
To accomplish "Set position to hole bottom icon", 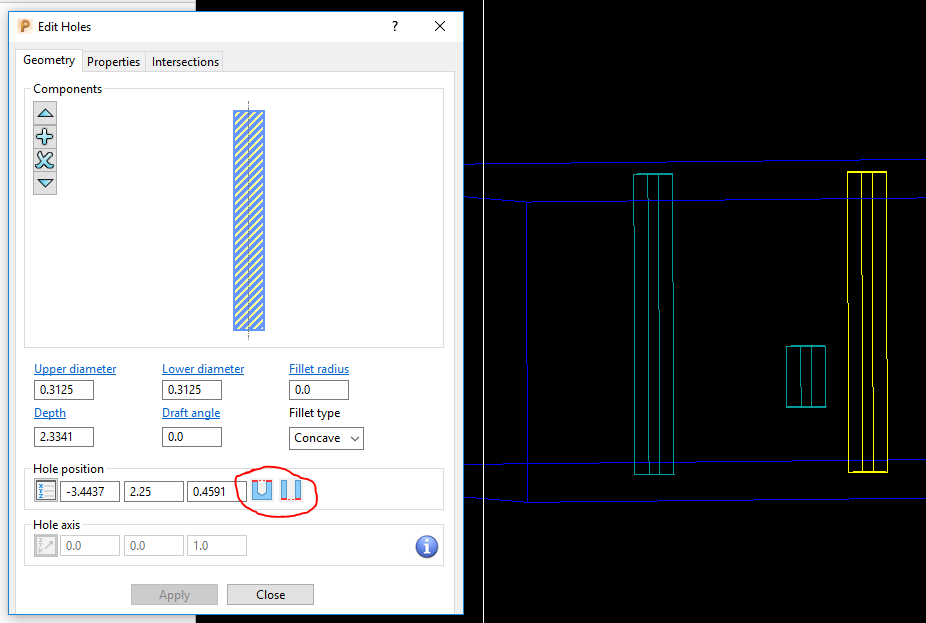I will [x=291, y=490].
